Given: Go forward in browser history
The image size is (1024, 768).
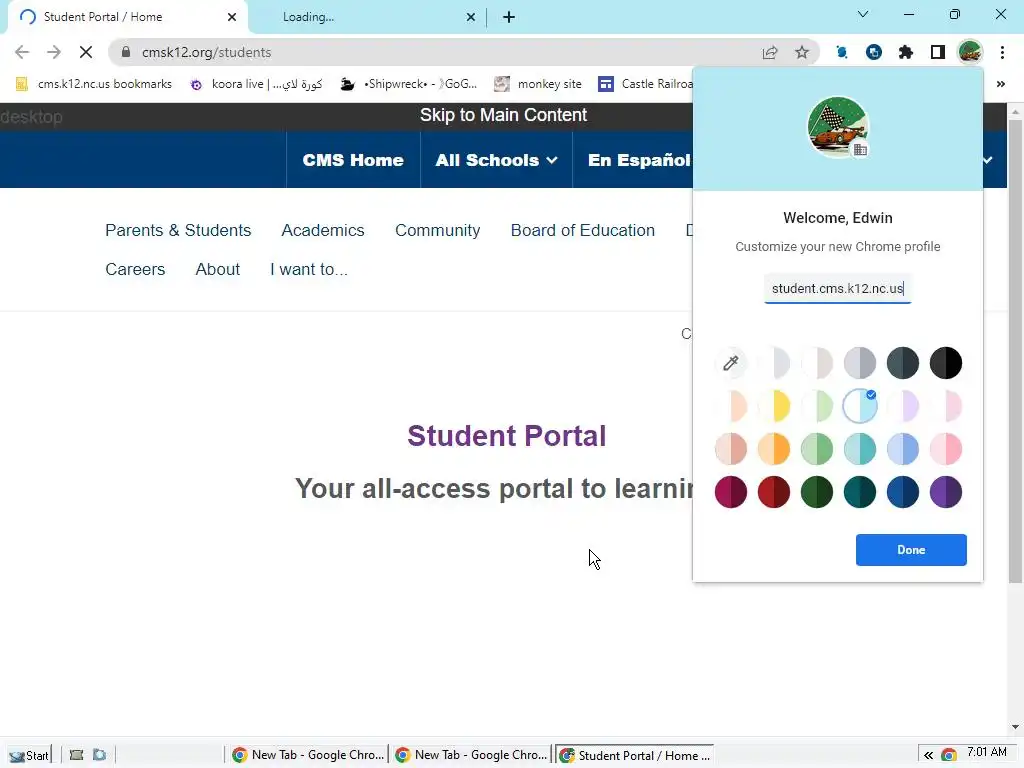Looking at the screenshot, I should [x=54, y=52].
